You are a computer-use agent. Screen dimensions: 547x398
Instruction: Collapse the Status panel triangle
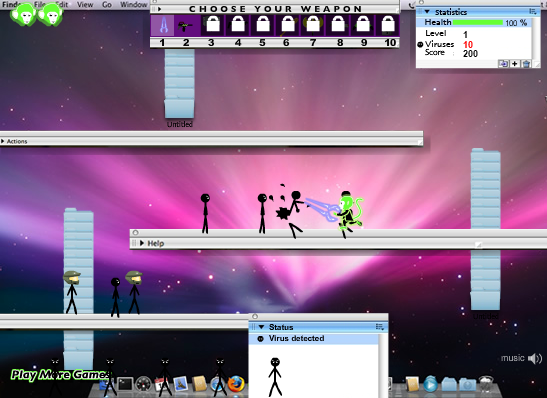[261, 327]
